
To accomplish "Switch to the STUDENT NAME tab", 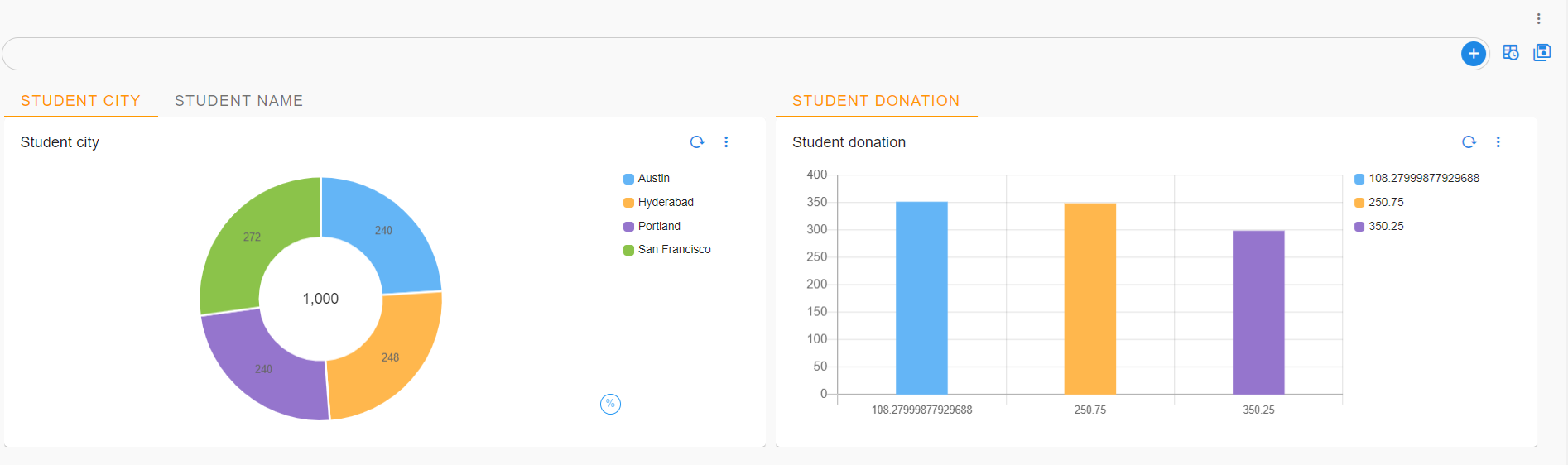I will coord(238,101).
